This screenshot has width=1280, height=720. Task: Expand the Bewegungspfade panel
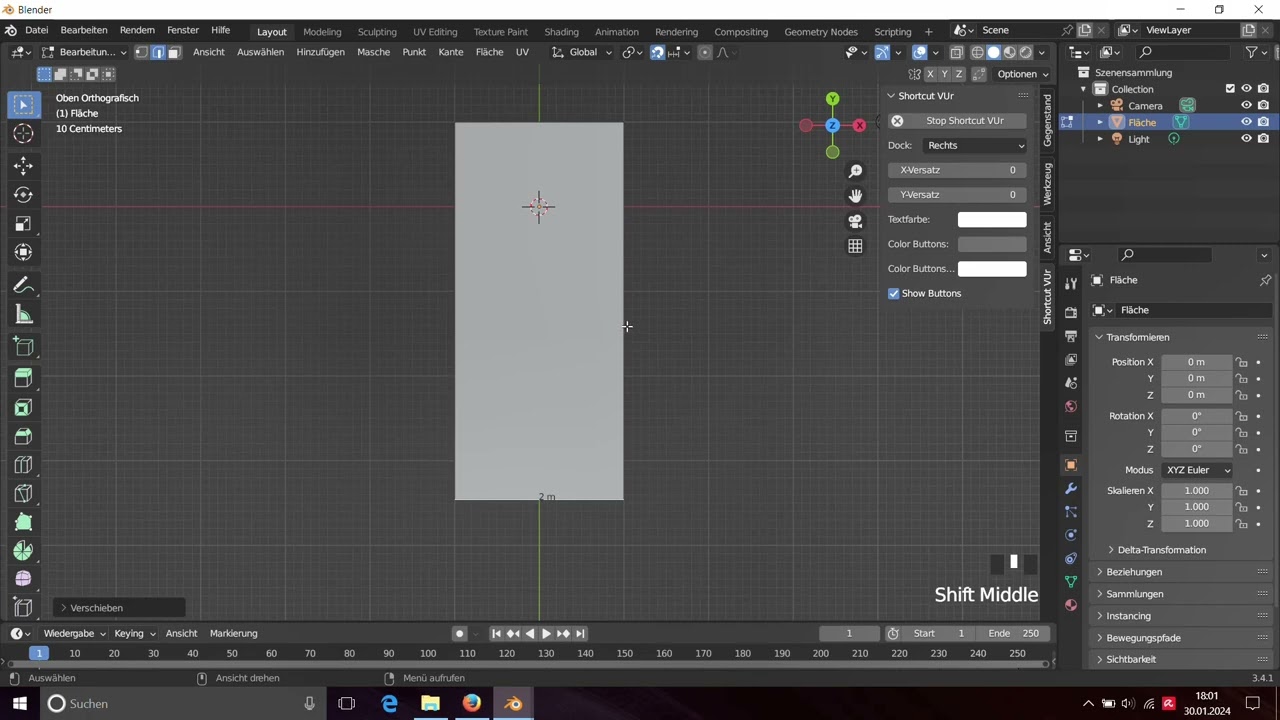pos(1142,638)
